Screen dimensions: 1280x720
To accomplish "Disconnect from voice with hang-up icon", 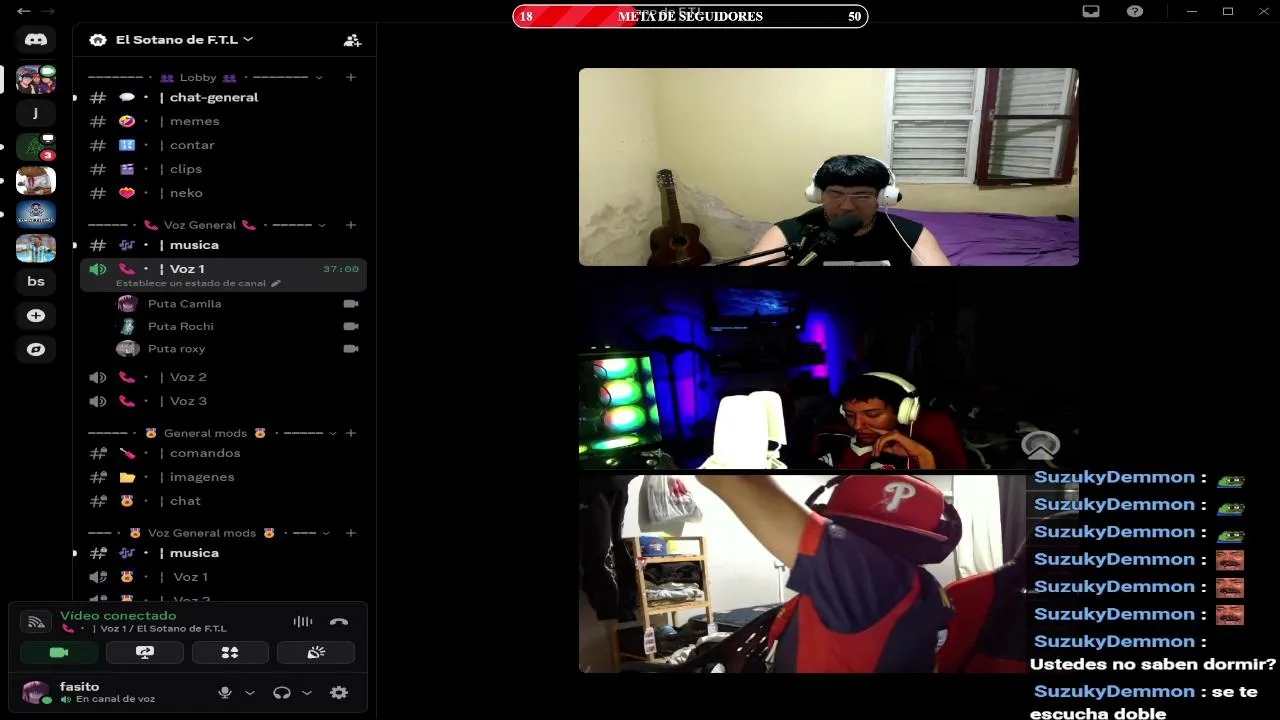I will tap(339, 621).
